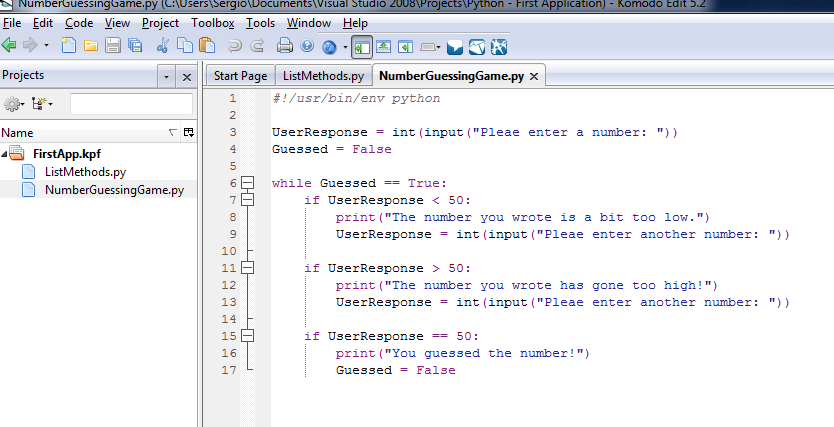Click the Paste clipboard icon
Screen dimensions: 834x427
tap(207, 46)
